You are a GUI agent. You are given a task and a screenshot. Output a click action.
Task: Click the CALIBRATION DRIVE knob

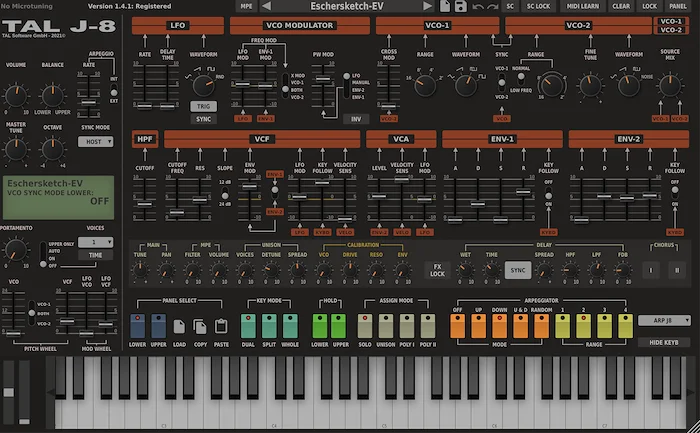(x=350, y=270)
